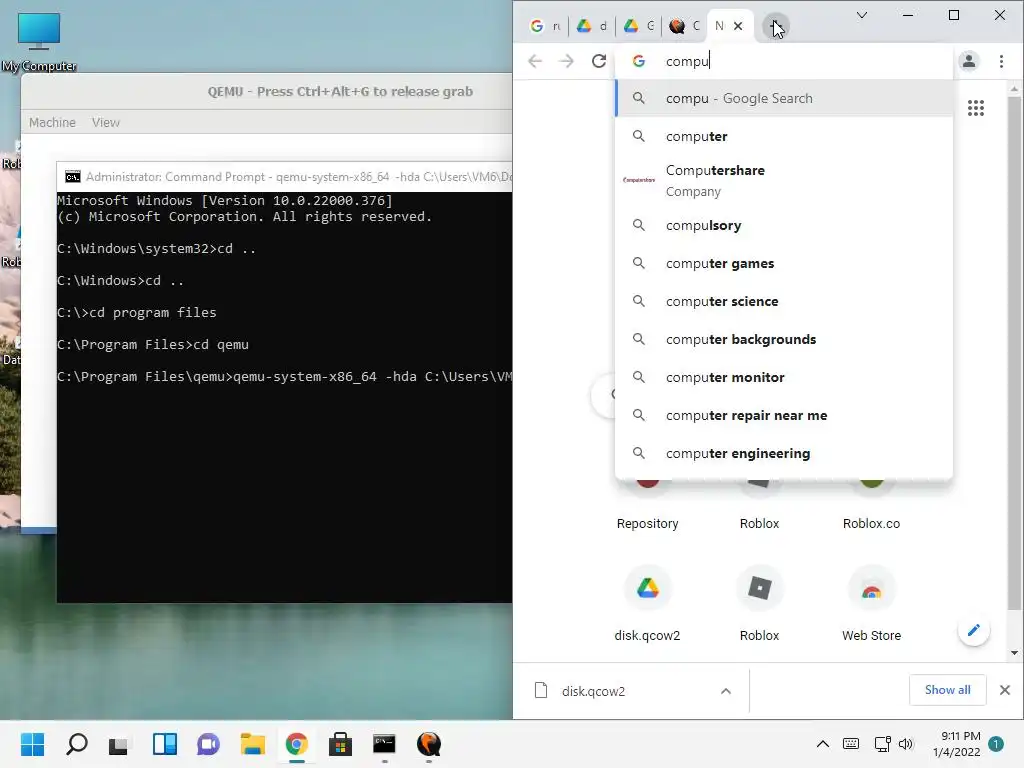Click the Chrome taskbar icon
Image resolution: width=1024 pixels, height=768 pixels.
coord(296,744)
